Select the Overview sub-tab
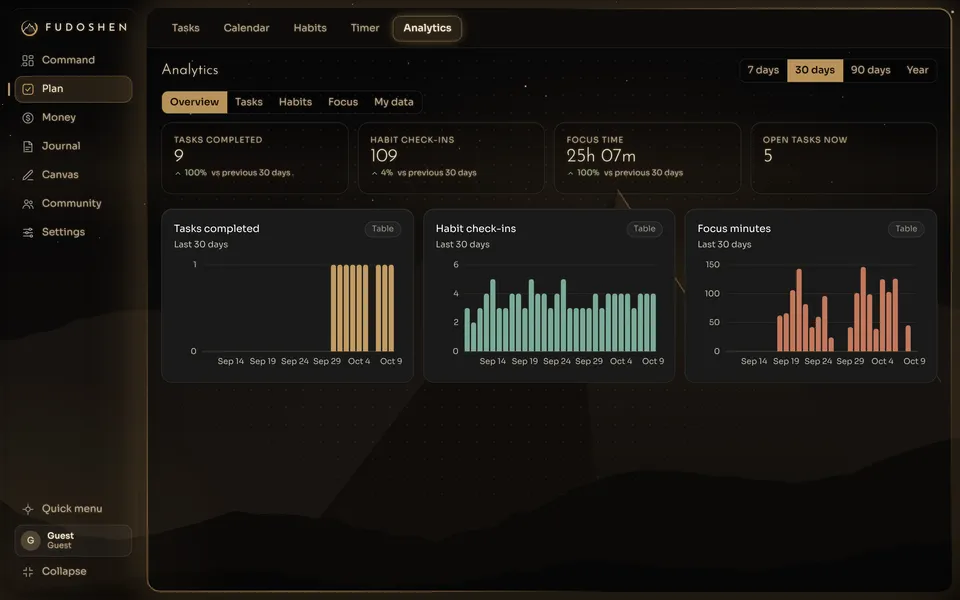 point(194,102)
